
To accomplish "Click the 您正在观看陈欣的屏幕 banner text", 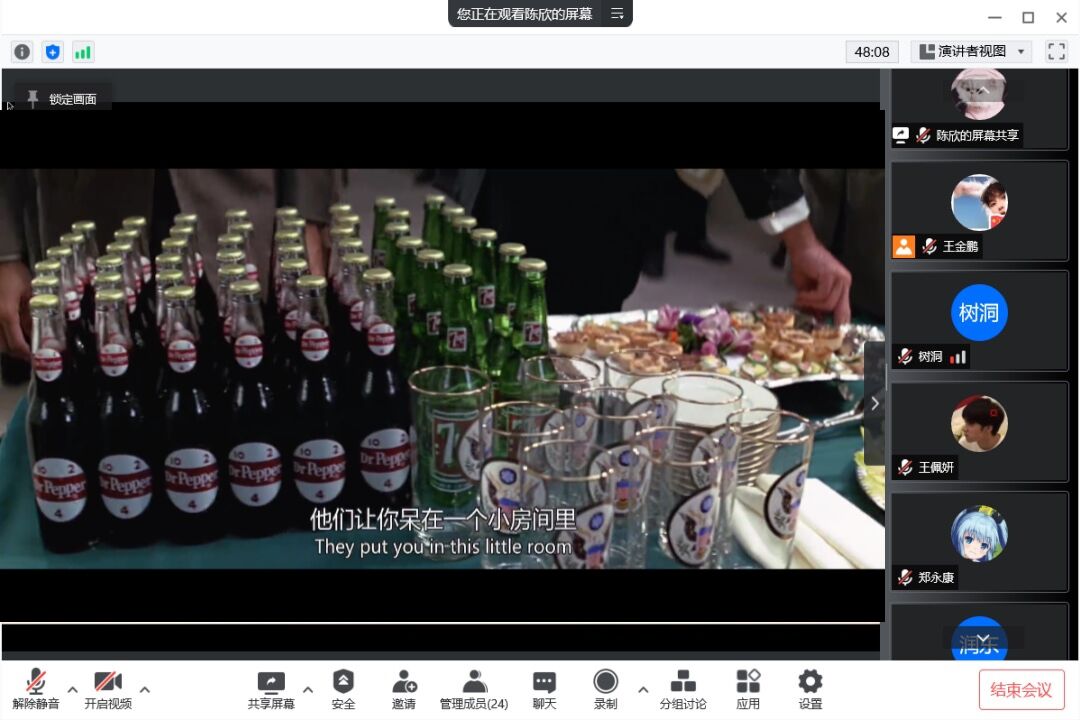I will tap(524, 14).
